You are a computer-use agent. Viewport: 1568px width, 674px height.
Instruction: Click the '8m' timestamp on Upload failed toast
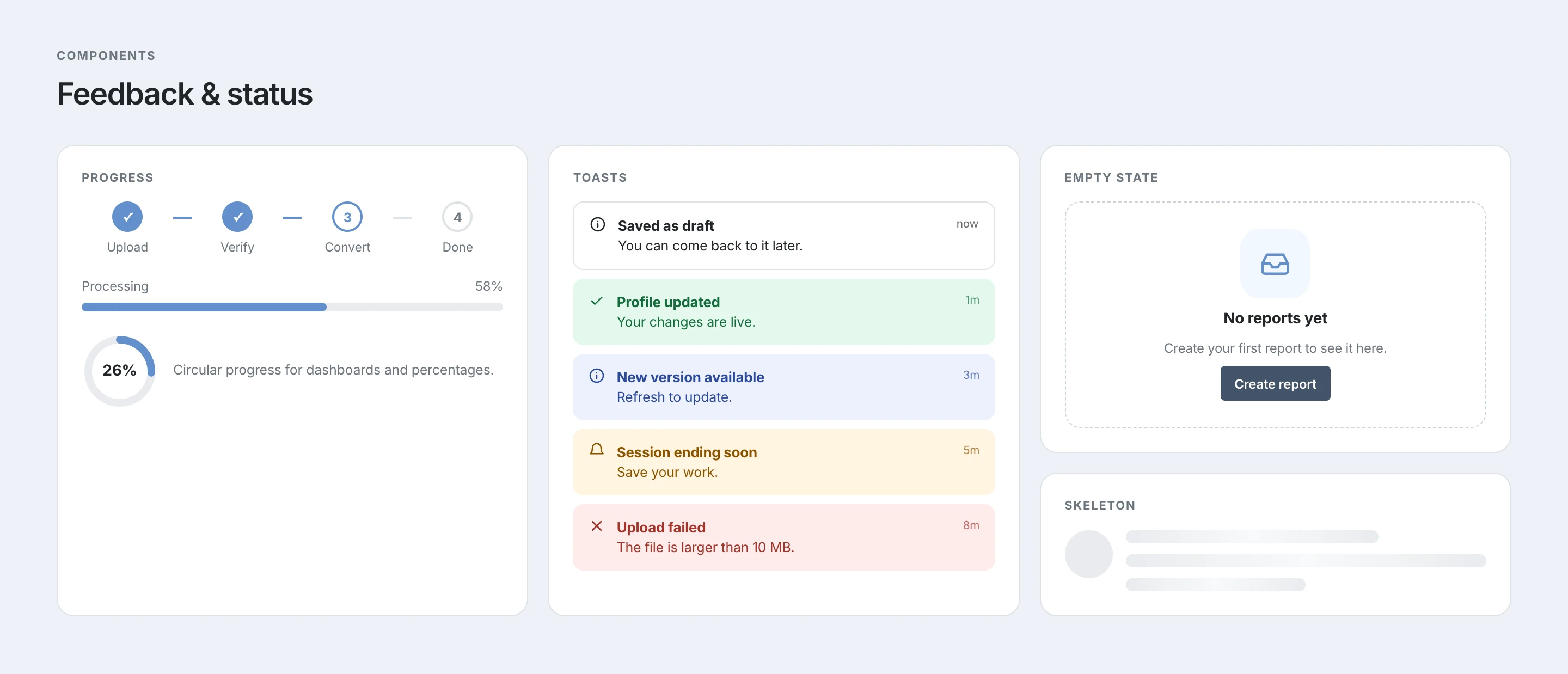coord(971,525)
